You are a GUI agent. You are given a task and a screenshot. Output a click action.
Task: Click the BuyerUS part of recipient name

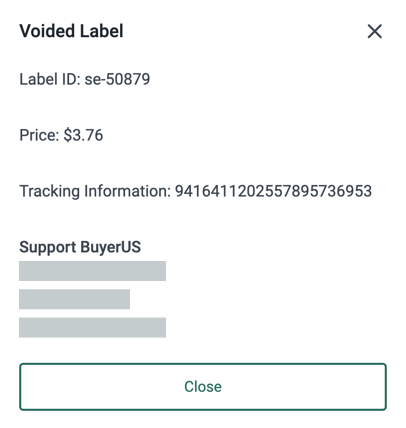tap(111, 247)
